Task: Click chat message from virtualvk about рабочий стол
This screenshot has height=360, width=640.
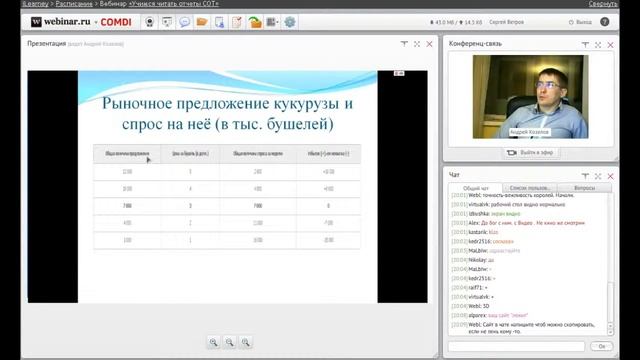Action: click(508, 204)
